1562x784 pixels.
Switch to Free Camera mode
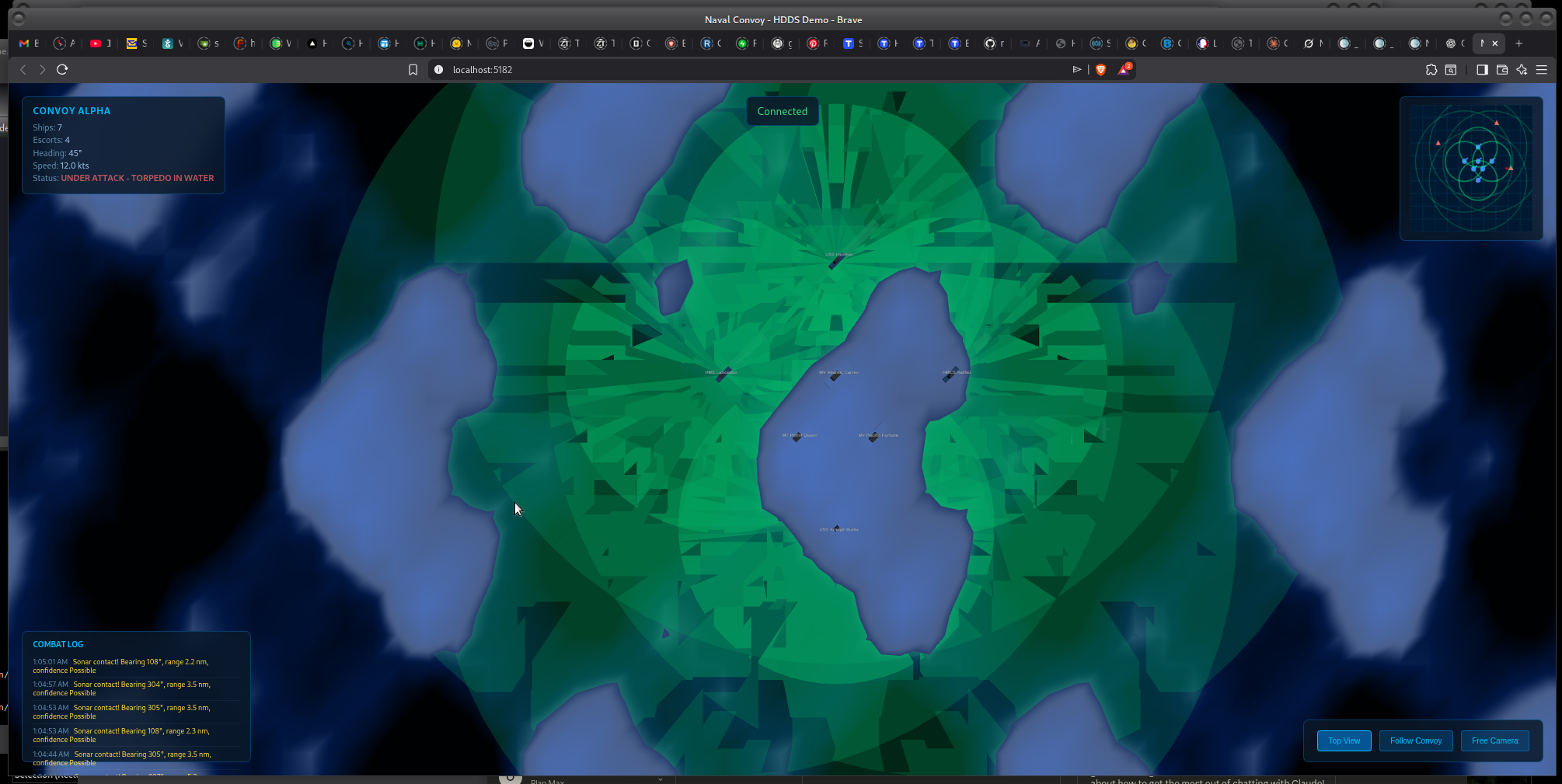click(x=1494, y=740)
